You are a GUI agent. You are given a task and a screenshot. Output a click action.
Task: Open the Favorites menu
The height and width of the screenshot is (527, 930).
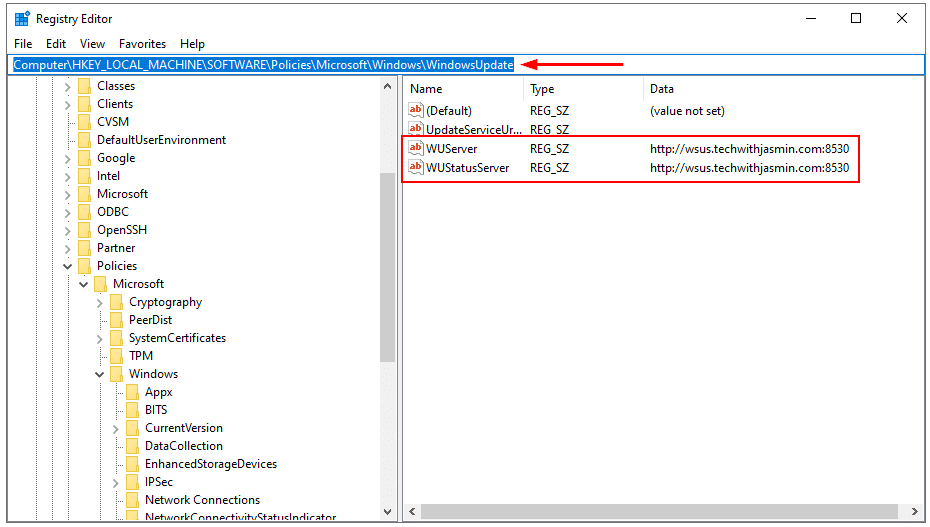(x=142, y=44)
